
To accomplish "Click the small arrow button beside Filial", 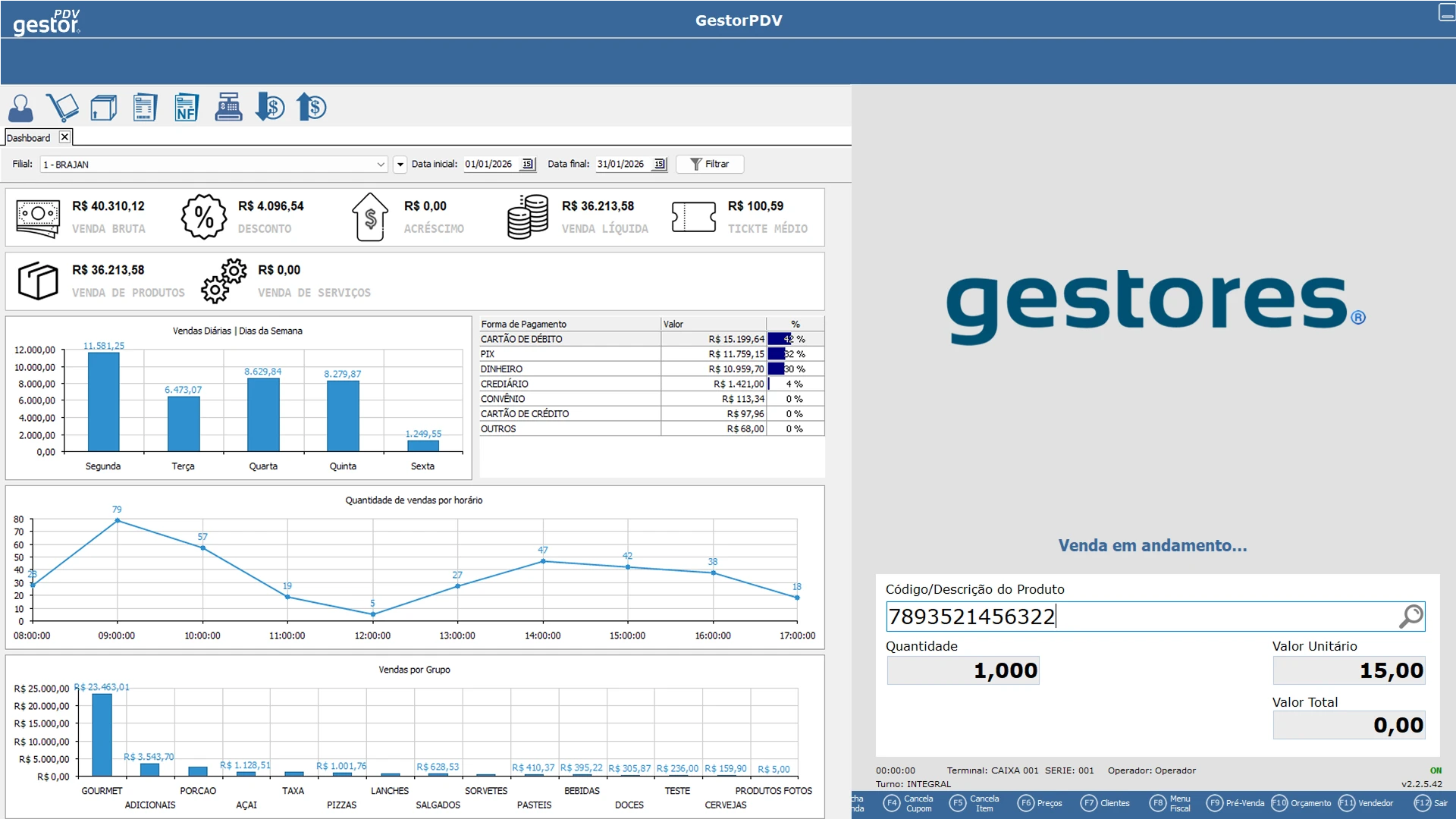I will (x=400, y=165).
